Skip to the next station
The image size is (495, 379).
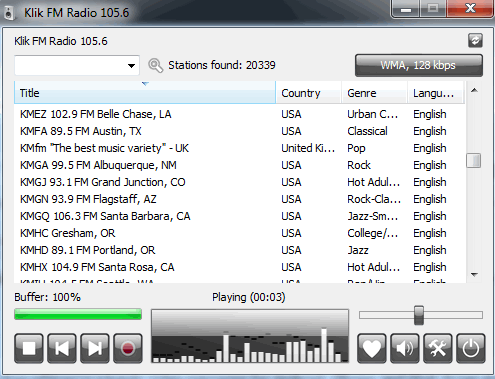95,348
